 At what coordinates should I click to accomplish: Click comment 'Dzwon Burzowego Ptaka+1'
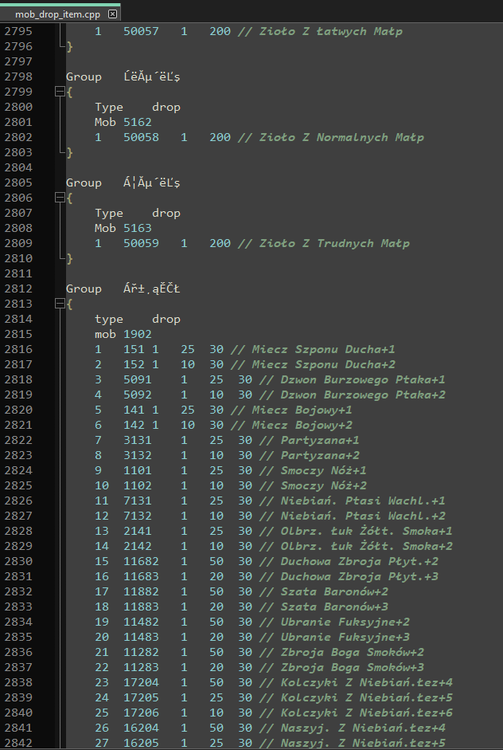click(363, 380)
